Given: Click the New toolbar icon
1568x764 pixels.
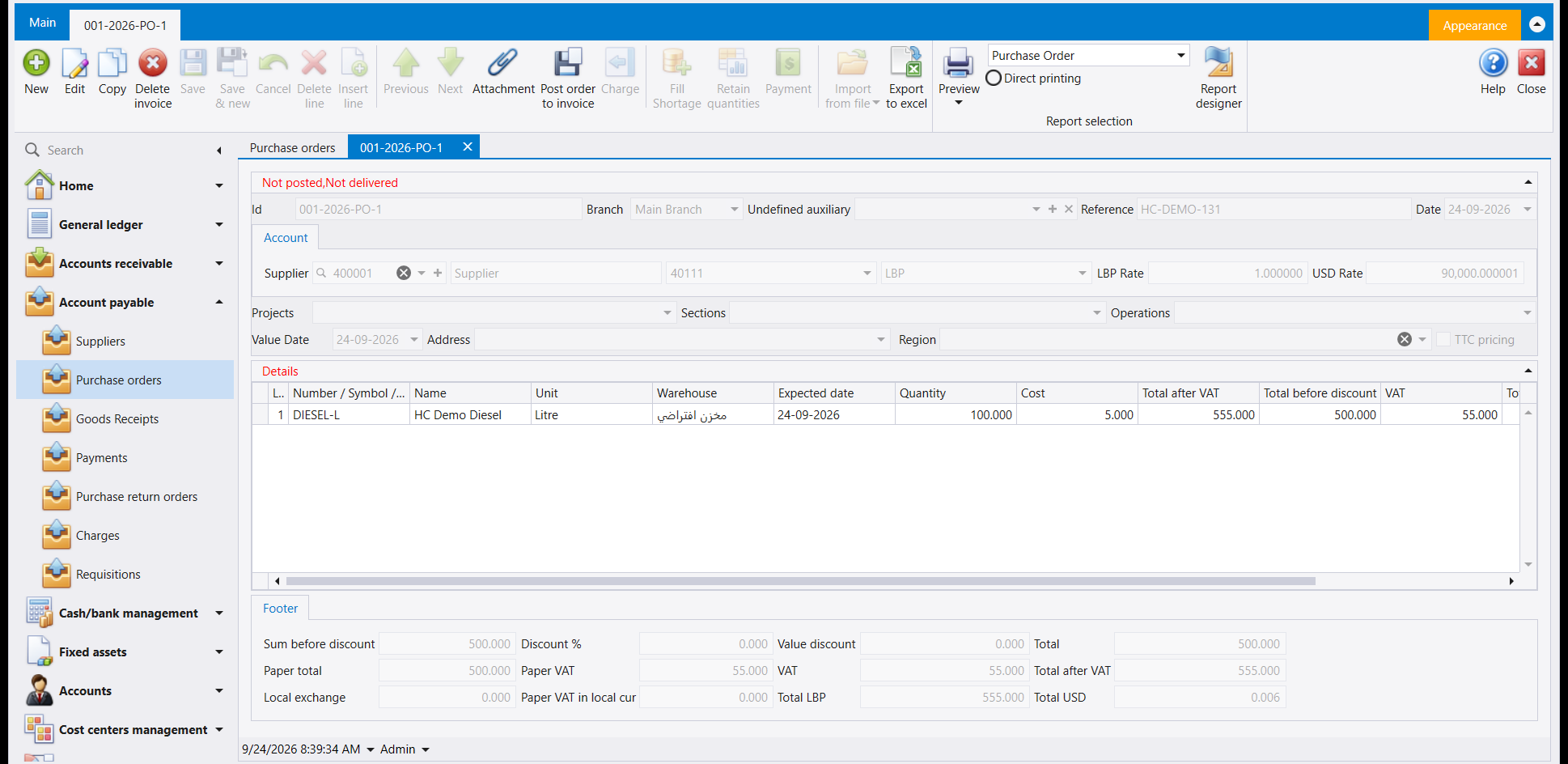Looking at the screenshot, I should 36,63.
